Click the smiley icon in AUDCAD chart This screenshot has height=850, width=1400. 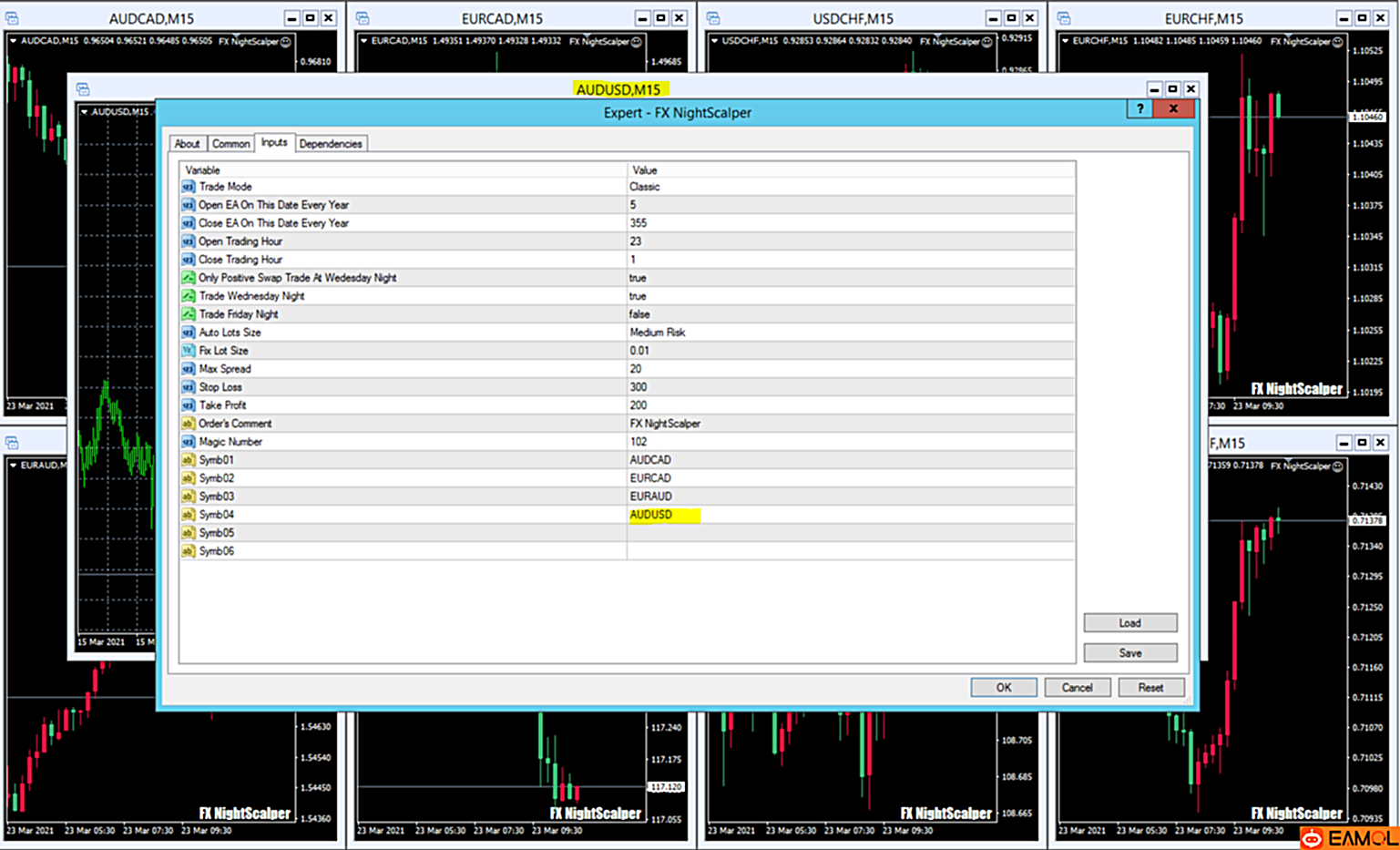click(x=285, y=41)
